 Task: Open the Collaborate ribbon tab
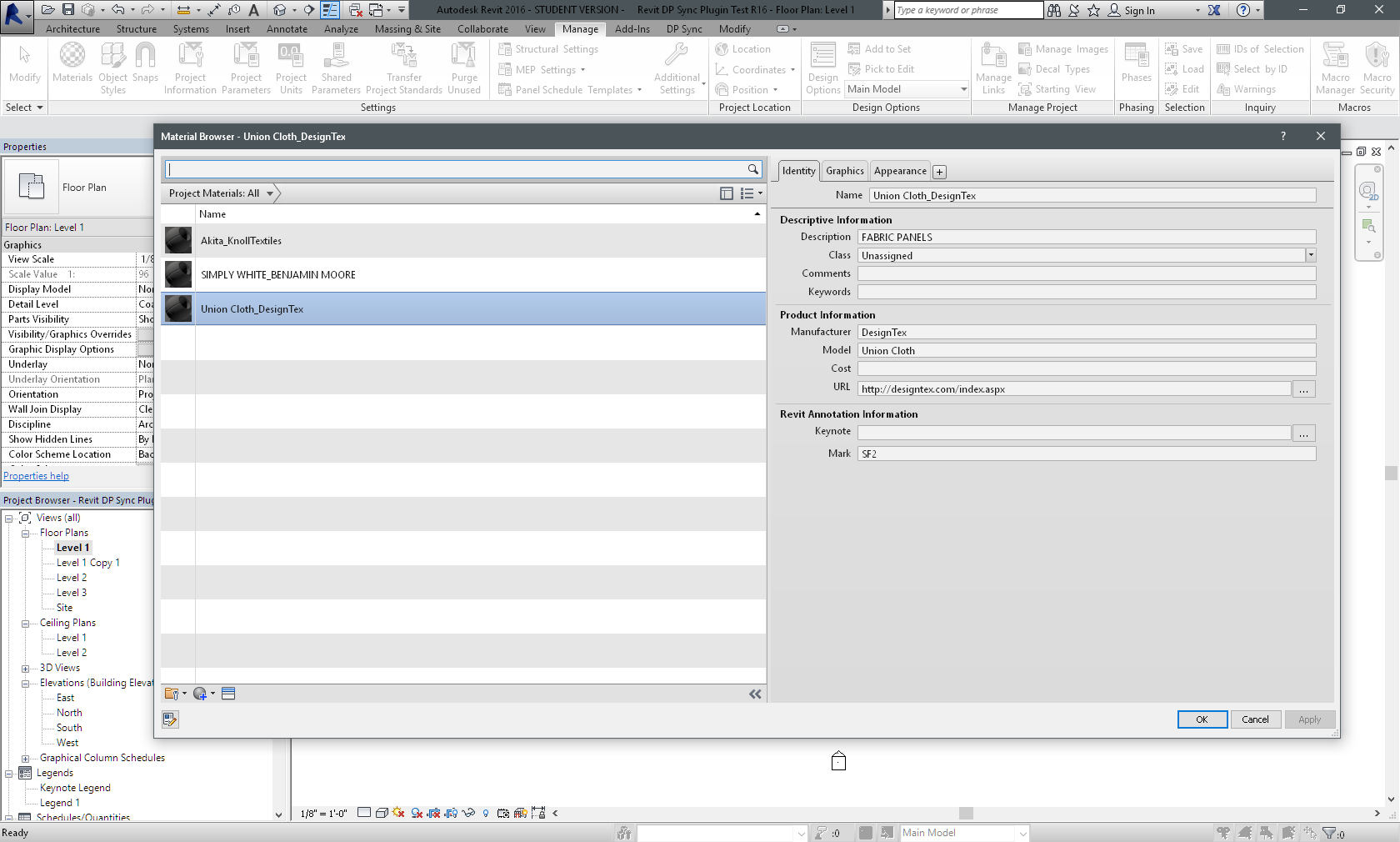pos(482,28)
